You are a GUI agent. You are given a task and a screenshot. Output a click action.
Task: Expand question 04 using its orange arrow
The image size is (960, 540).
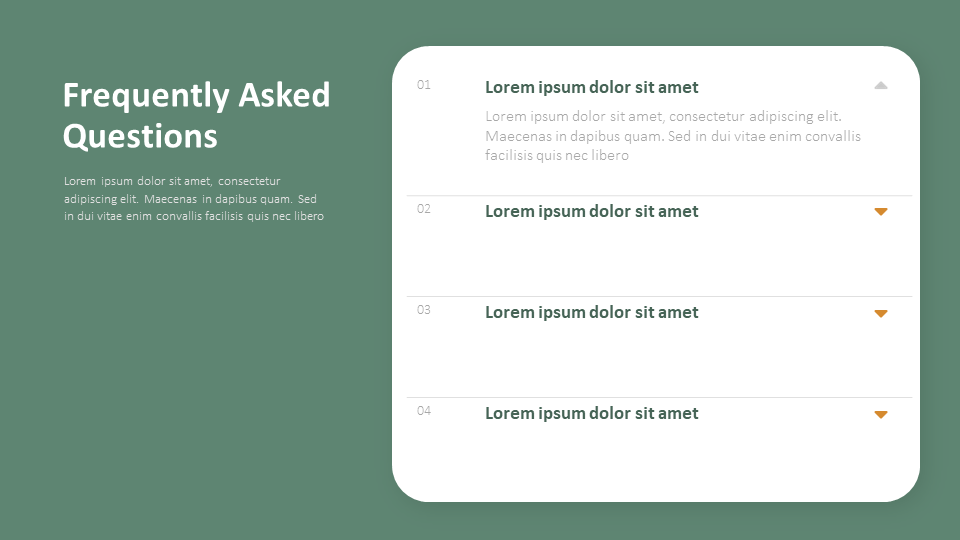(x=881, y=414)
